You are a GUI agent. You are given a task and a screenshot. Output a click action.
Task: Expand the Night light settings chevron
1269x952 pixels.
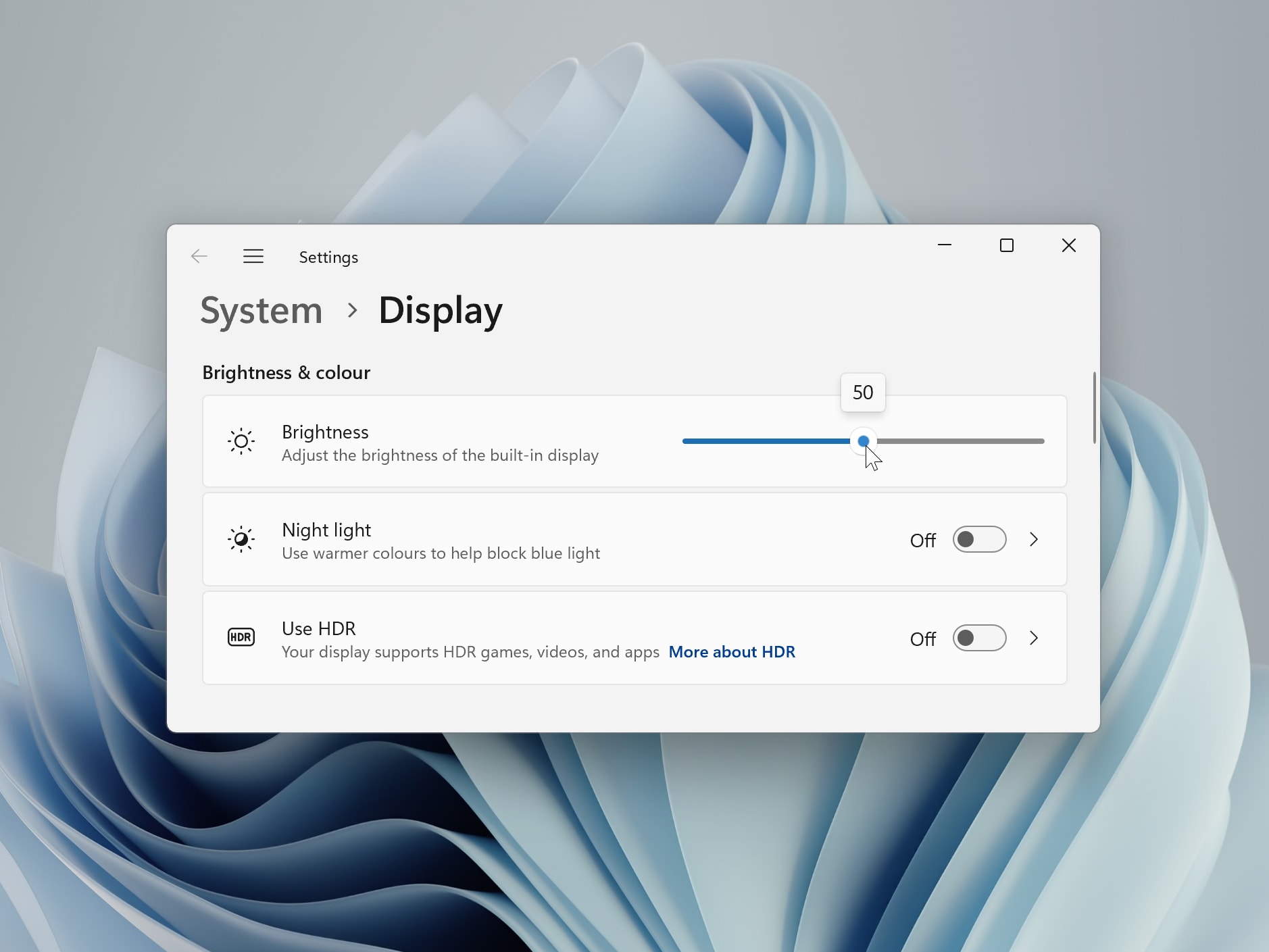pyautogui.click(x=1034, y=538)
